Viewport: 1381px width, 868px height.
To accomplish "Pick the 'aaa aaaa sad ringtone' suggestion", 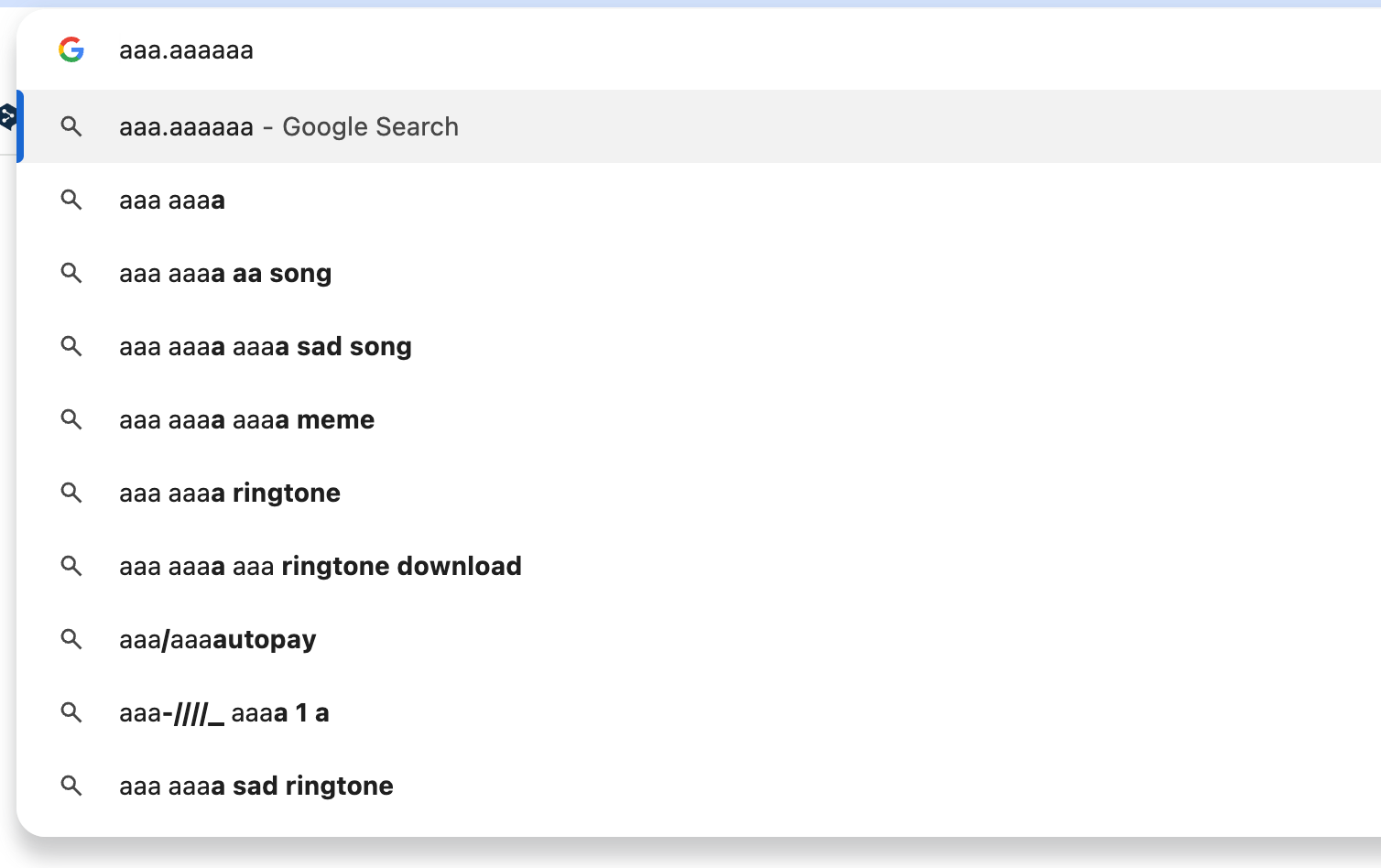I will coord(256,786).
